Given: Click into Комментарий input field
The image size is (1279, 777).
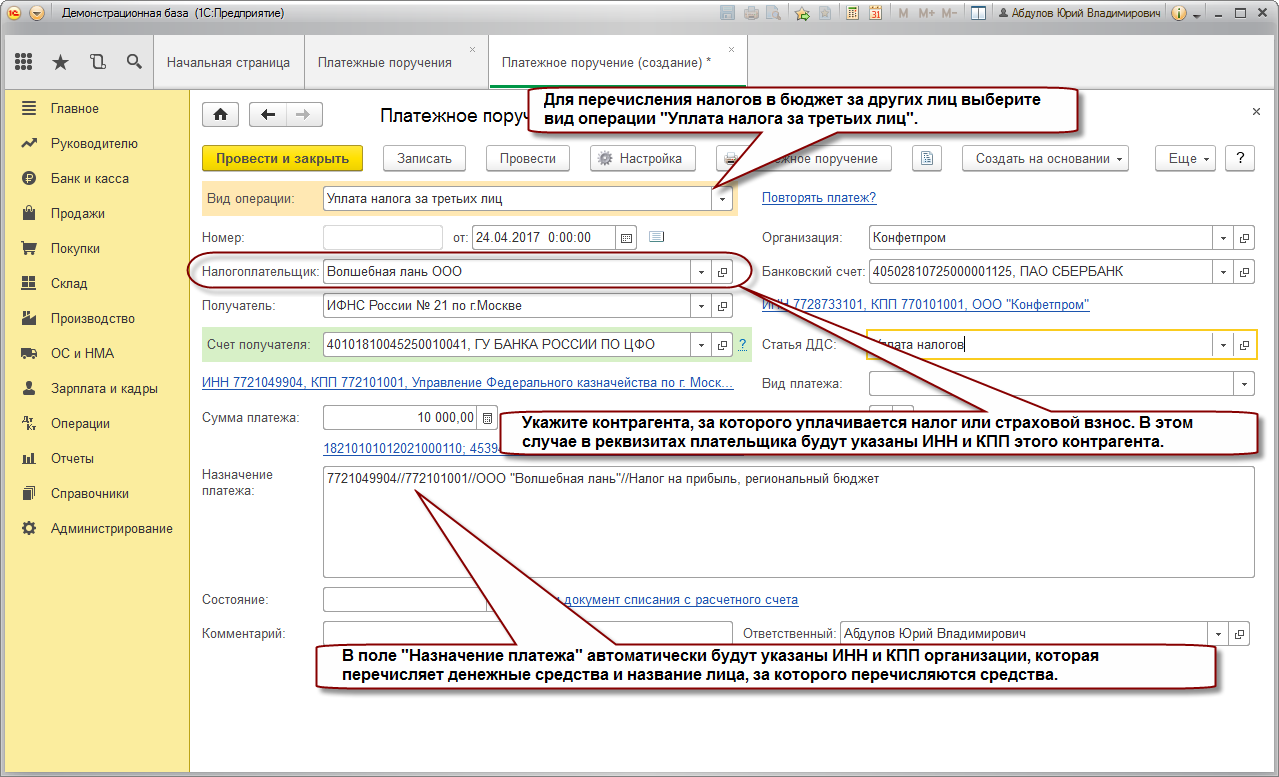Looking at the screenshot, I should [528, 633].
